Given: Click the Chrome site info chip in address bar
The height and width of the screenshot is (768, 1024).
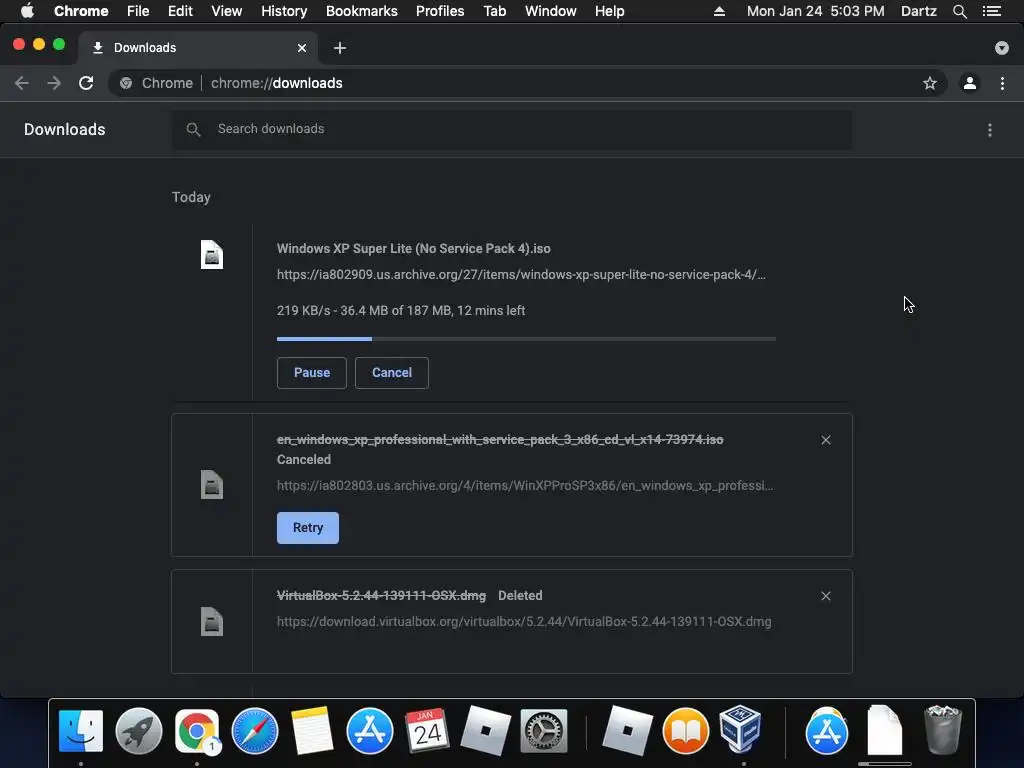Looking at the screenshot, I should pos(157,83).
